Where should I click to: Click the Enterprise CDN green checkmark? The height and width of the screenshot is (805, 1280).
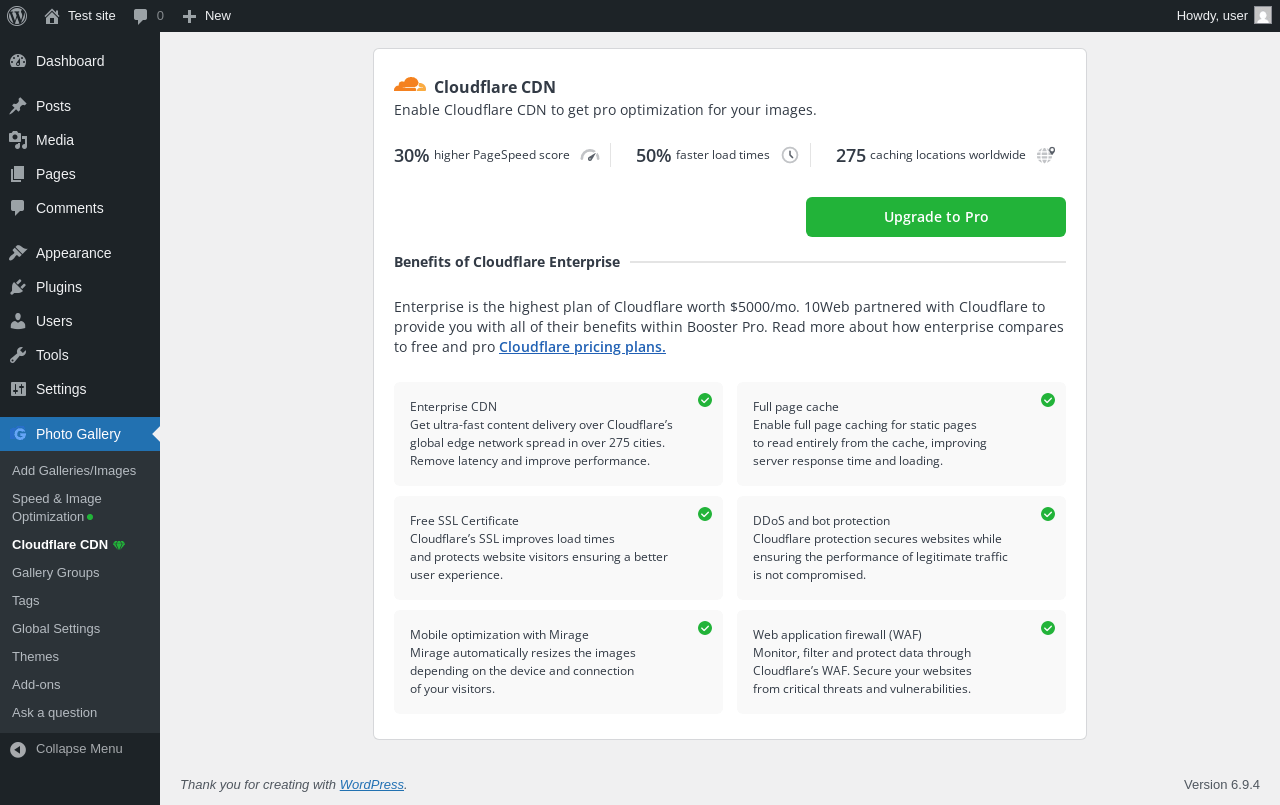pyautogui.click(x=705, y=400)
